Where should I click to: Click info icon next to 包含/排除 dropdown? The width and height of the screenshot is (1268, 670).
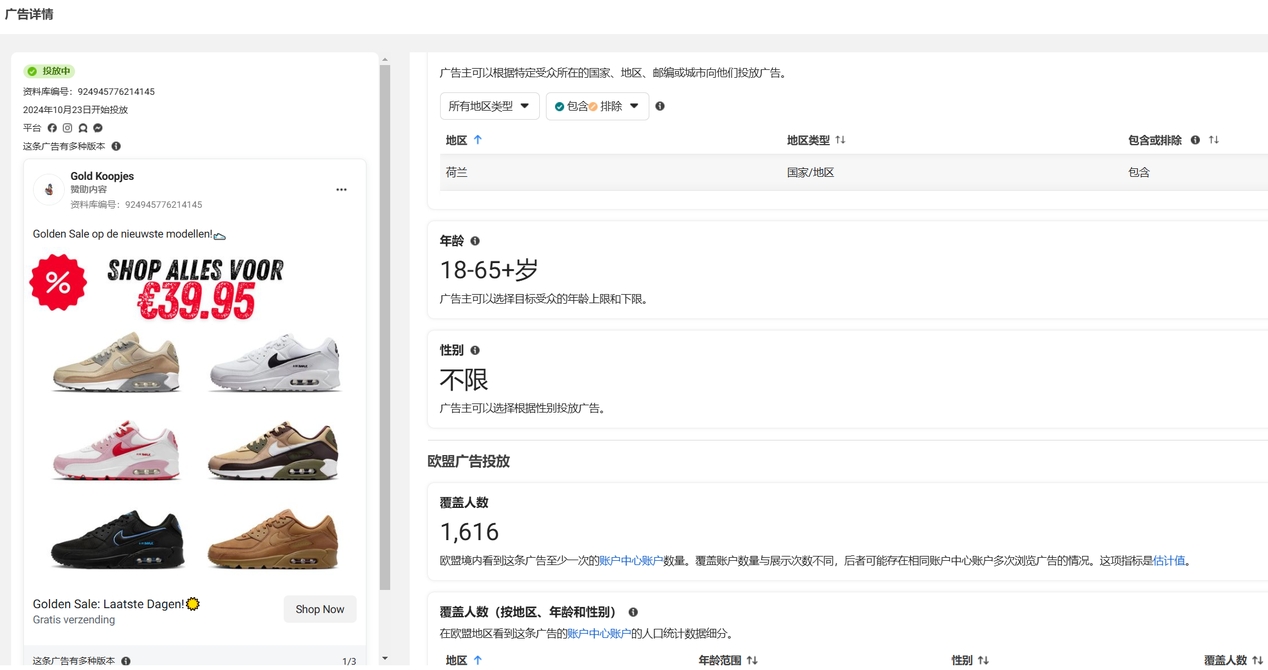pyautogui.click(x=660, y=106)
